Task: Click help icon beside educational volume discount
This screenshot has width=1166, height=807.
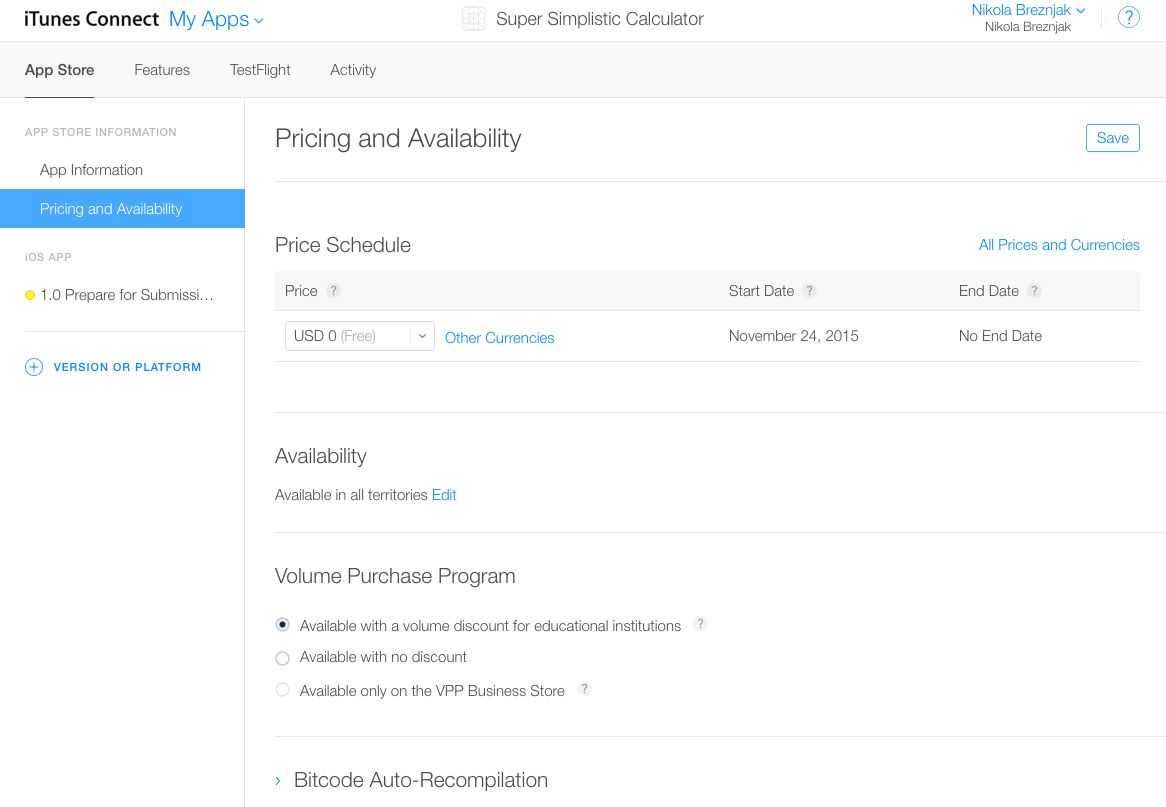Action: [700, 623]
